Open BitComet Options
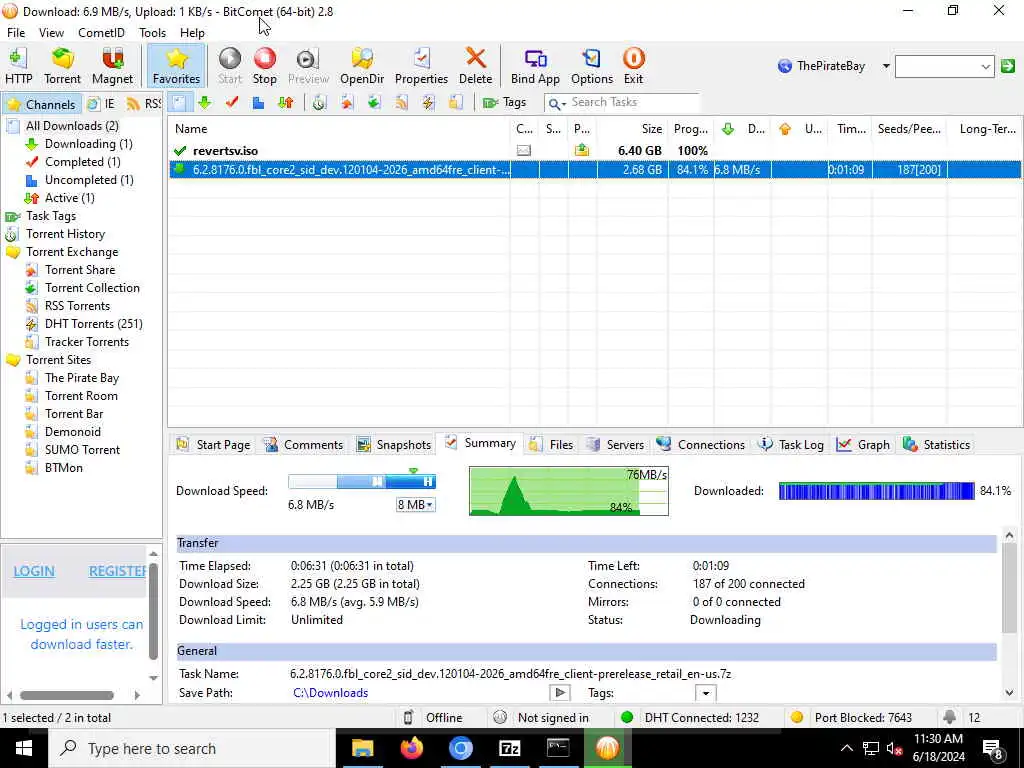The height and width of the screenshot is (768, 1024). pos(592,66)
